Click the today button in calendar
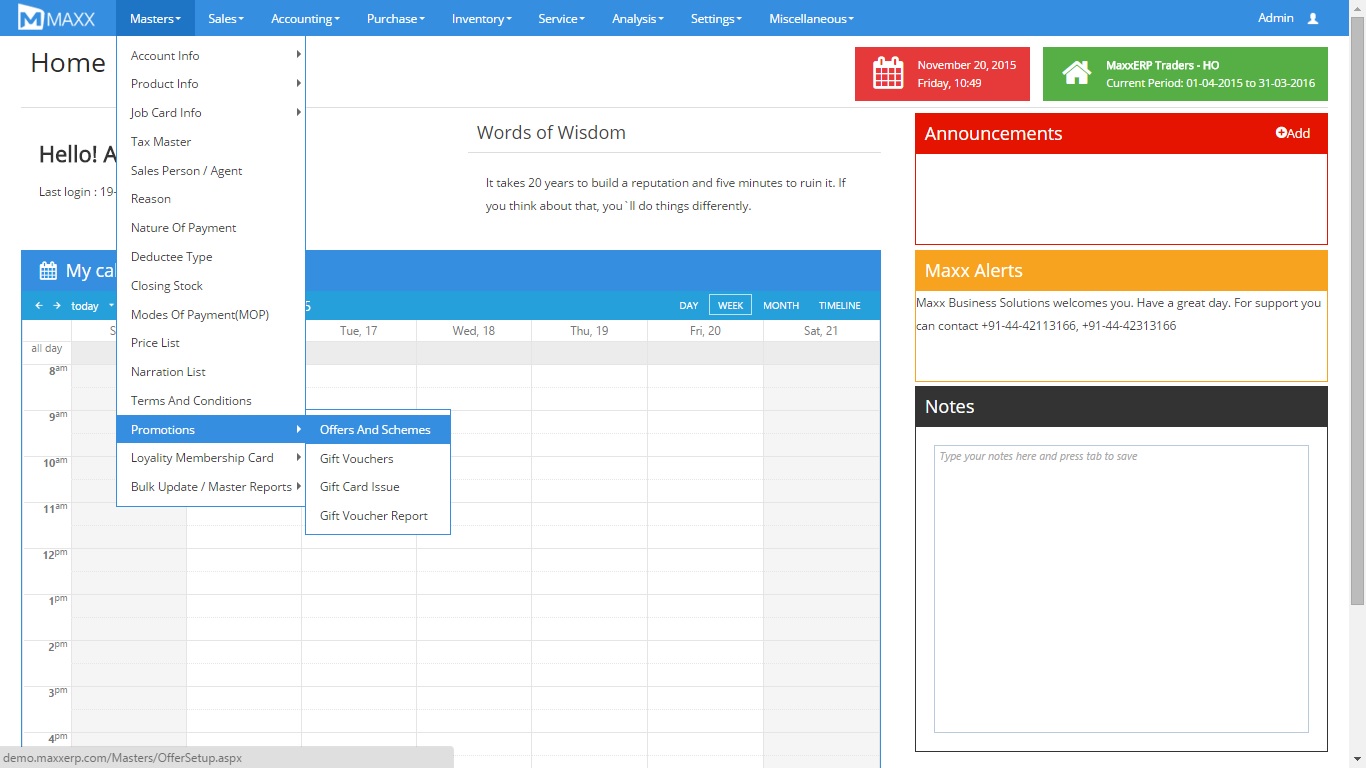 pyautogui.click(x=85, y=306)
